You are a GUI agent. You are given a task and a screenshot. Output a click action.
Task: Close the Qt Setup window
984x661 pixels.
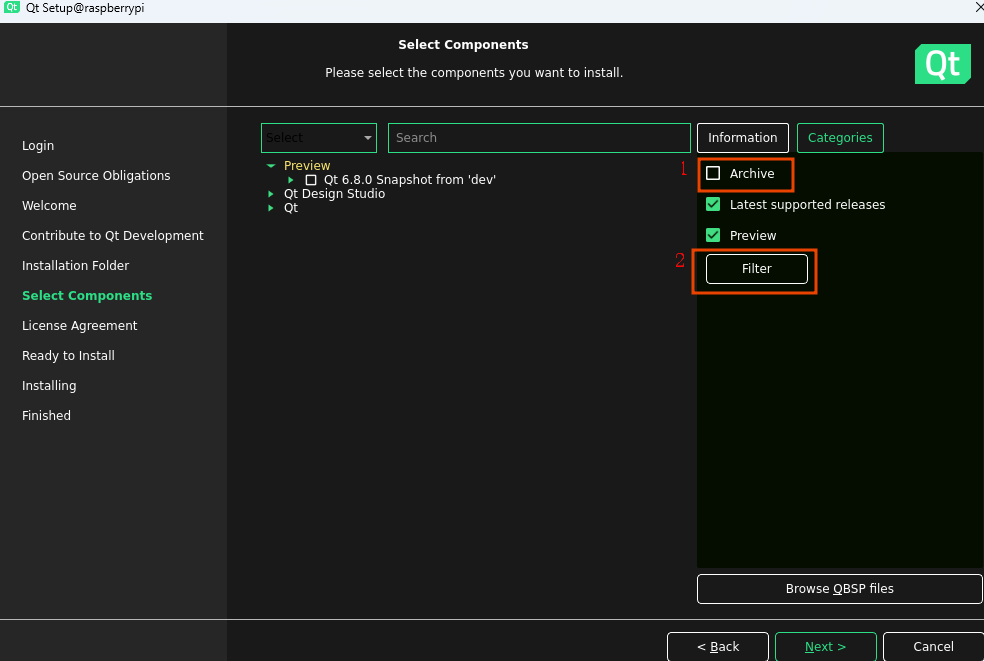pos(978,7)
